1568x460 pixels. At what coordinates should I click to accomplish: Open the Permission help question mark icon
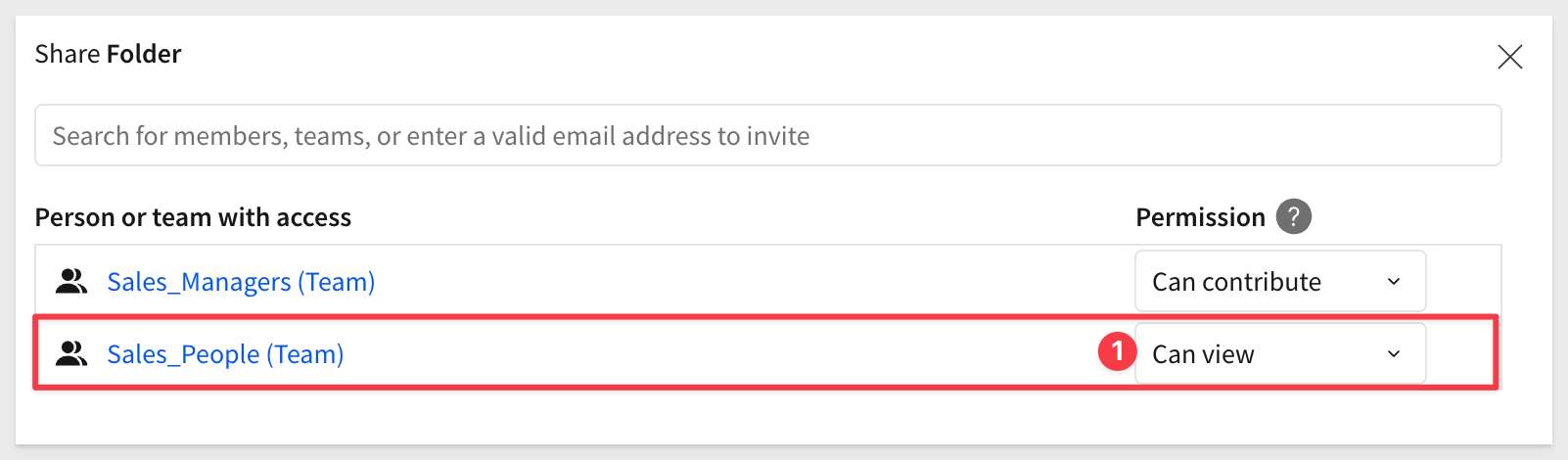tap(1293, 216)
